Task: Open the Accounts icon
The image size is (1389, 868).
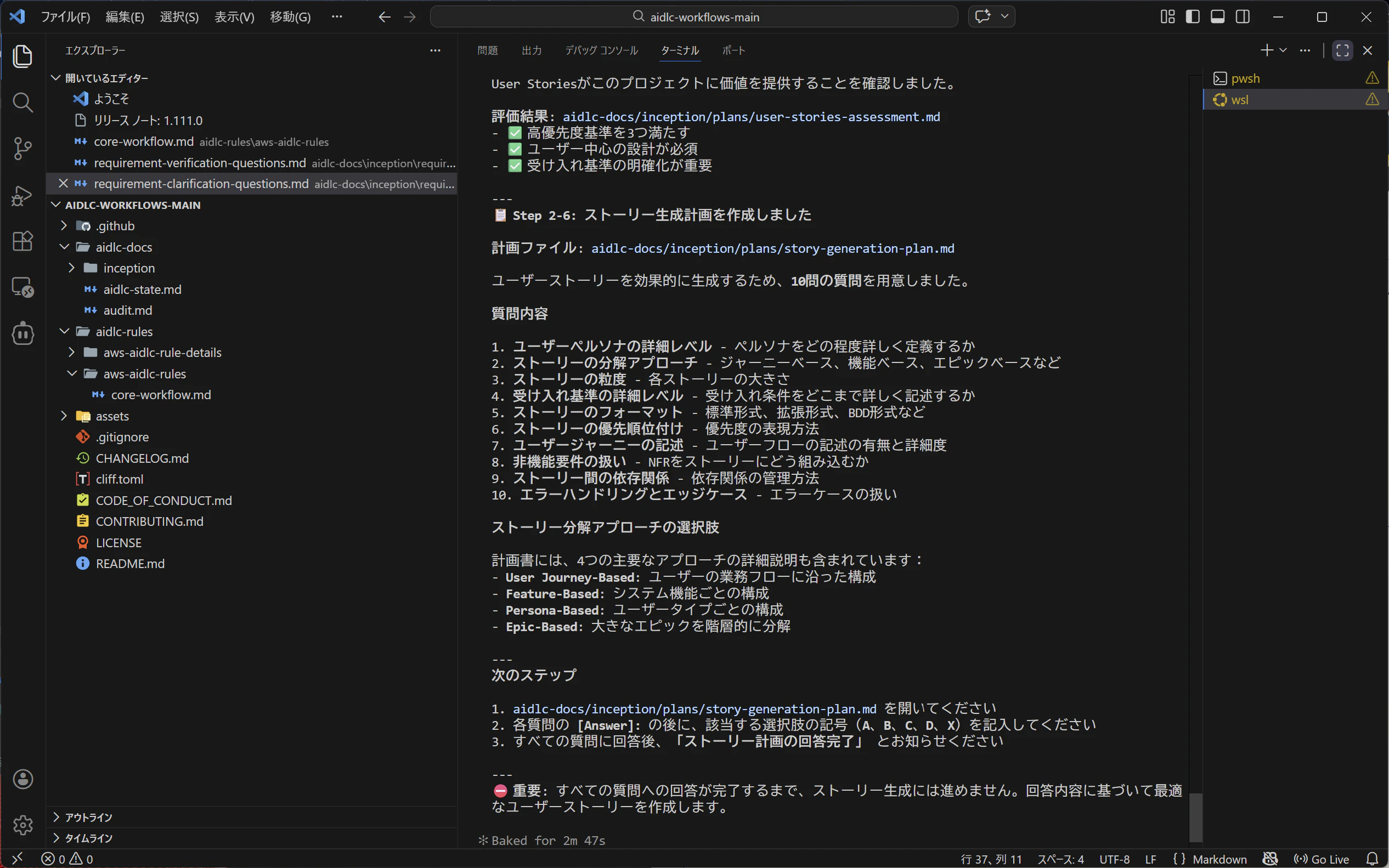Action: (x=22, y=779)
